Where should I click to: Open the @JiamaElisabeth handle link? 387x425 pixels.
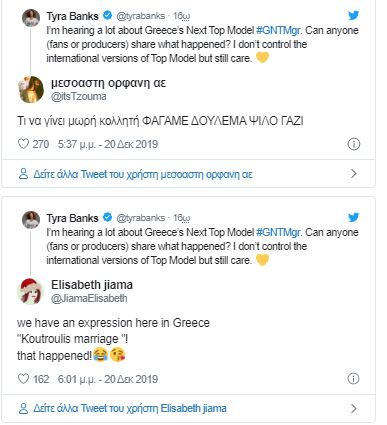click(89, 298)
